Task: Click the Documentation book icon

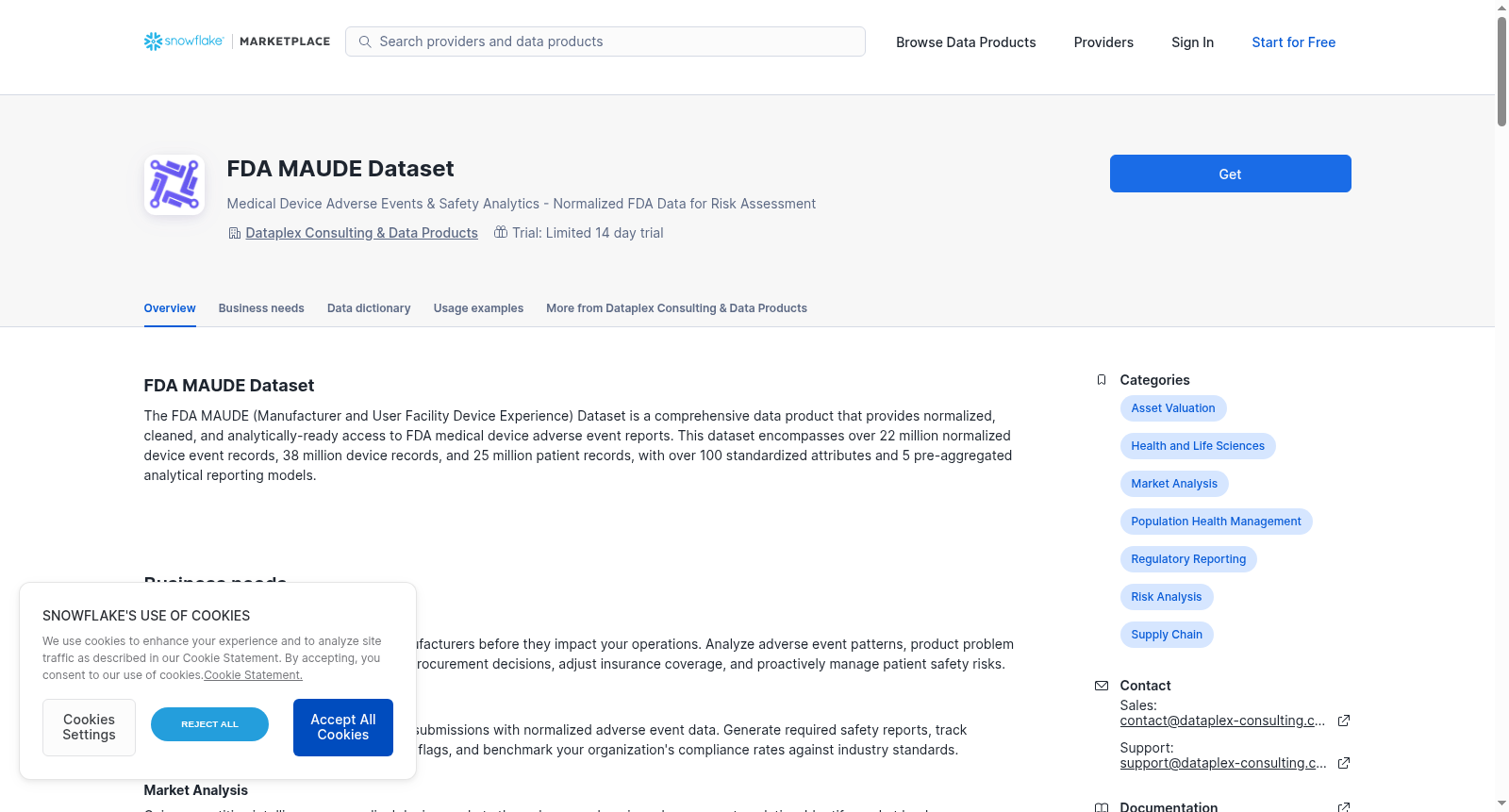Action: coord(1102,807)
